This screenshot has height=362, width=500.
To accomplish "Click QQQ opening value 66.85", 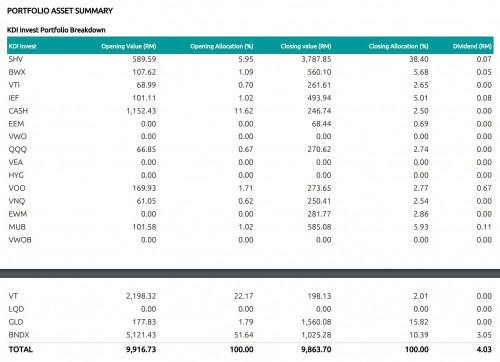I will click(146, 149).
